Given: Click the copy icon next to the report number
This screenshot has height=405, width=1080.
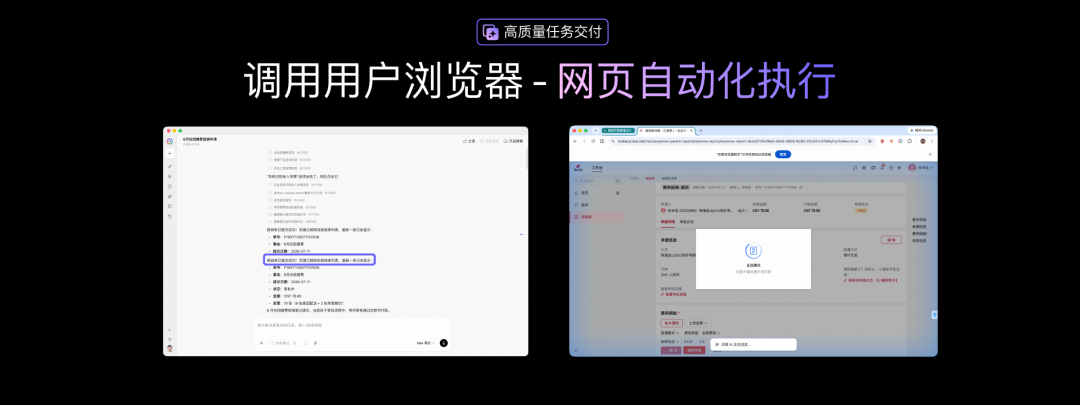Looking at the screenshot, I should click(x=800, y=187).
